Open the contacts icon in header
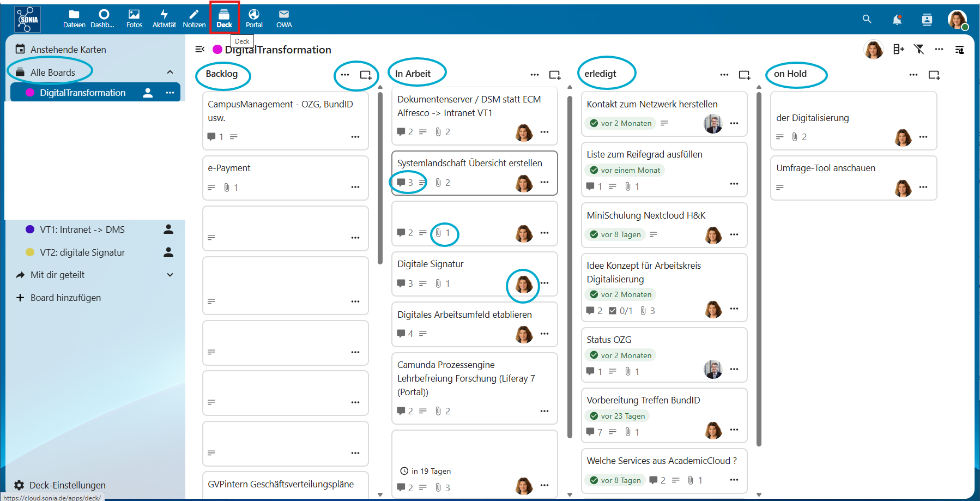980x501 pixels. tap(927, 19)
